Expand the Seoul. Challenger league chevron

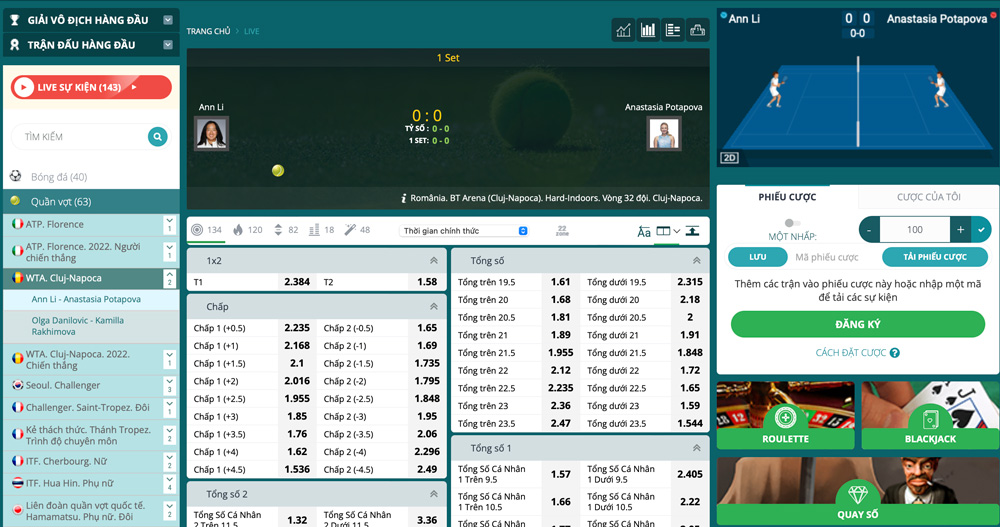pos(170,385)
